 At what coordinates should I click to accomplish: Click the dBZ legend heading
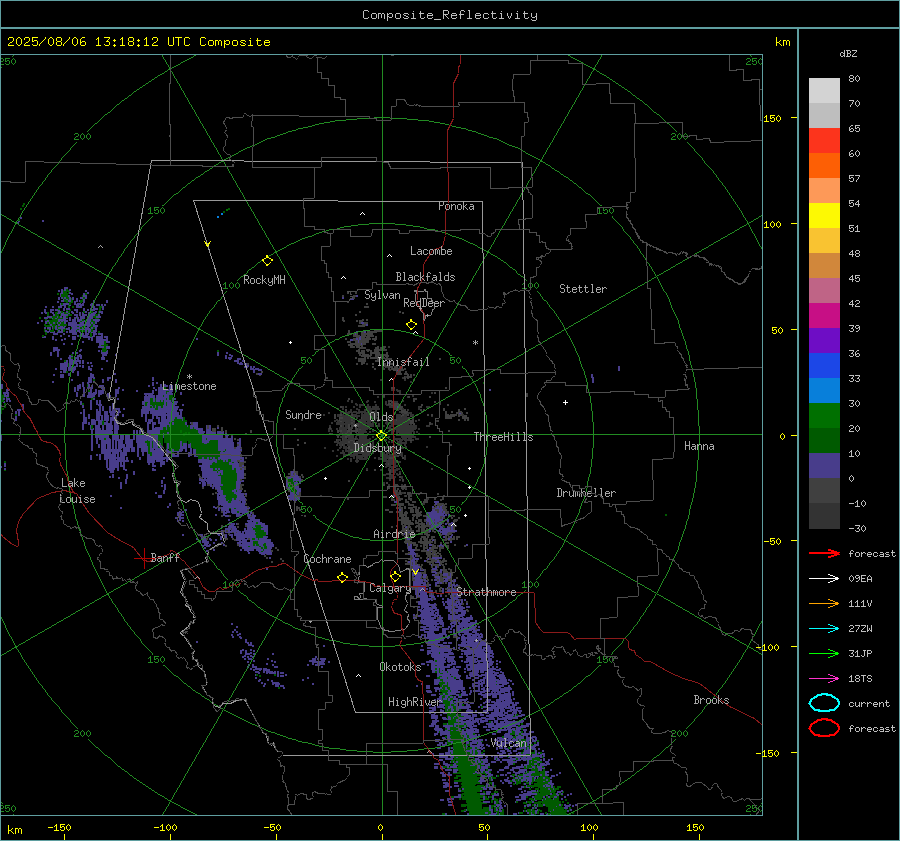coord(848,53)
